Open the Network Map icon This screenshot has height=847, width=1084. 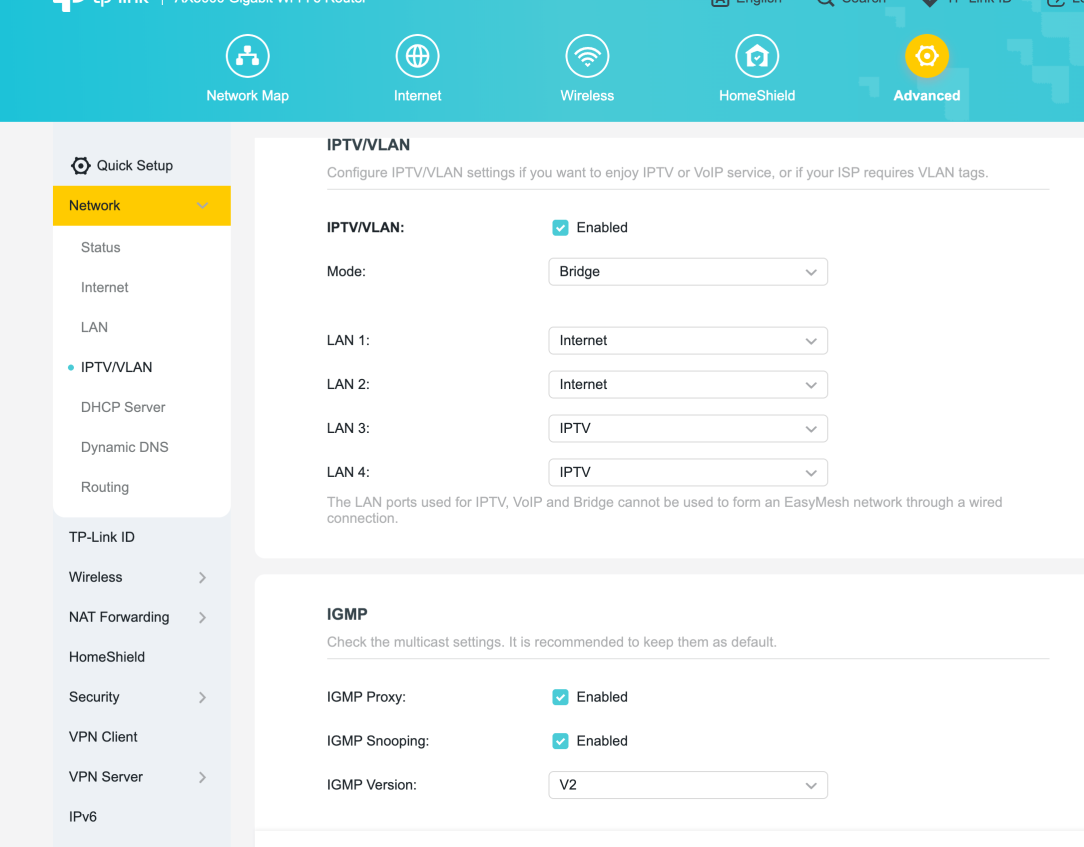[247, 56]
